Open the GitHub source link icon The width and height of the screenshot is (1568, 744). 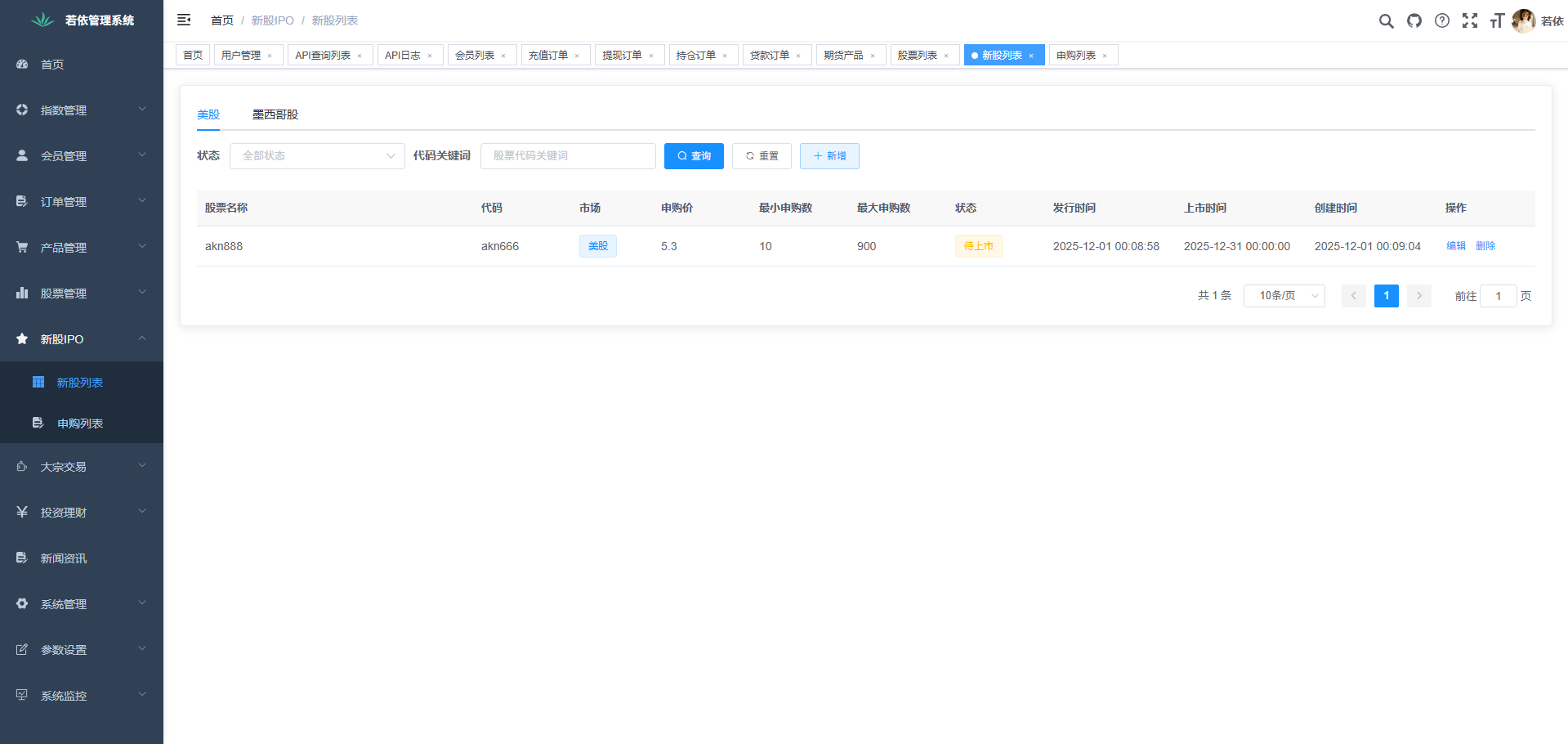point(1414,20)
